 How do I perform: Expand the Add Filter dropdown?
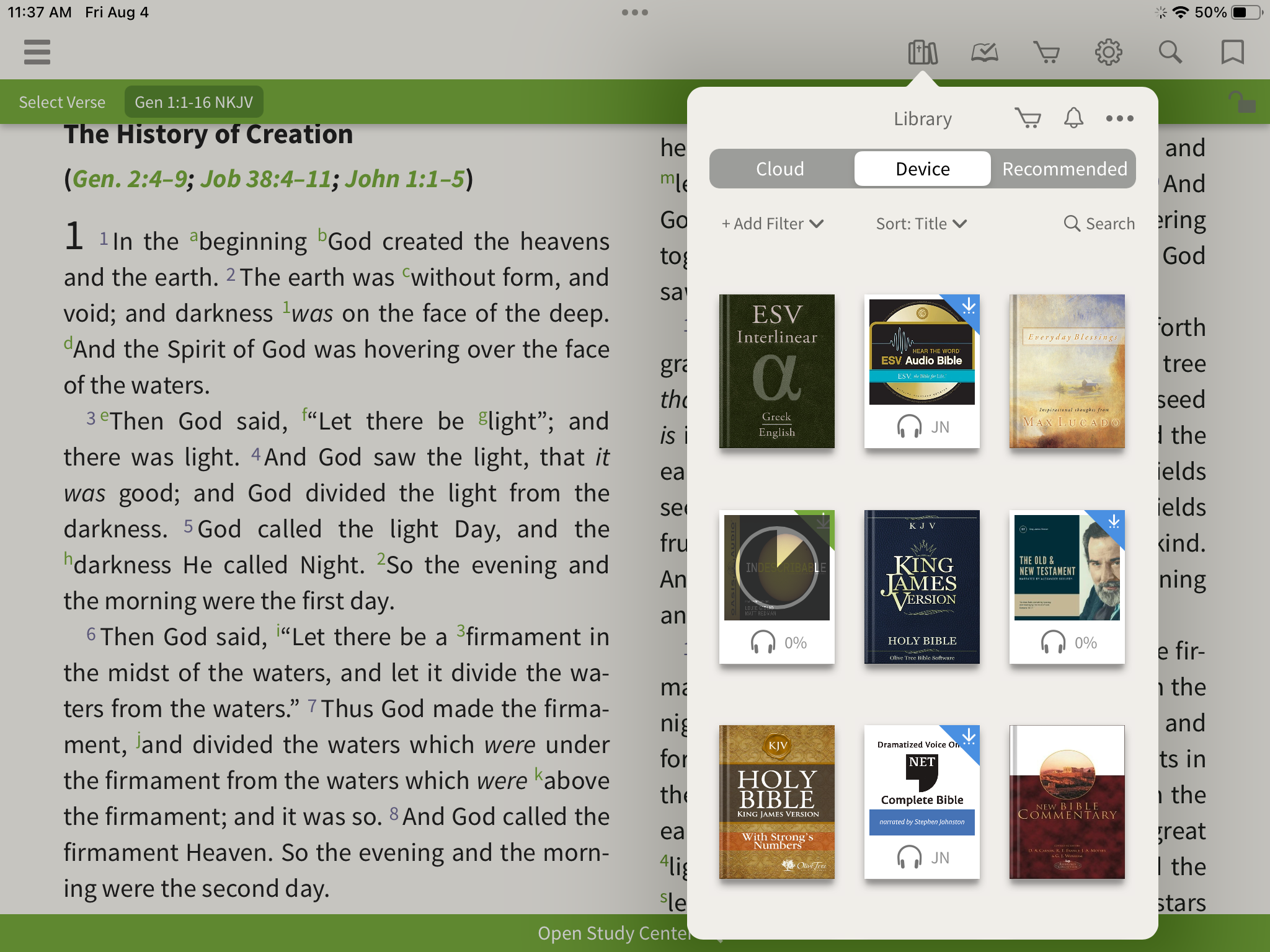773,224
